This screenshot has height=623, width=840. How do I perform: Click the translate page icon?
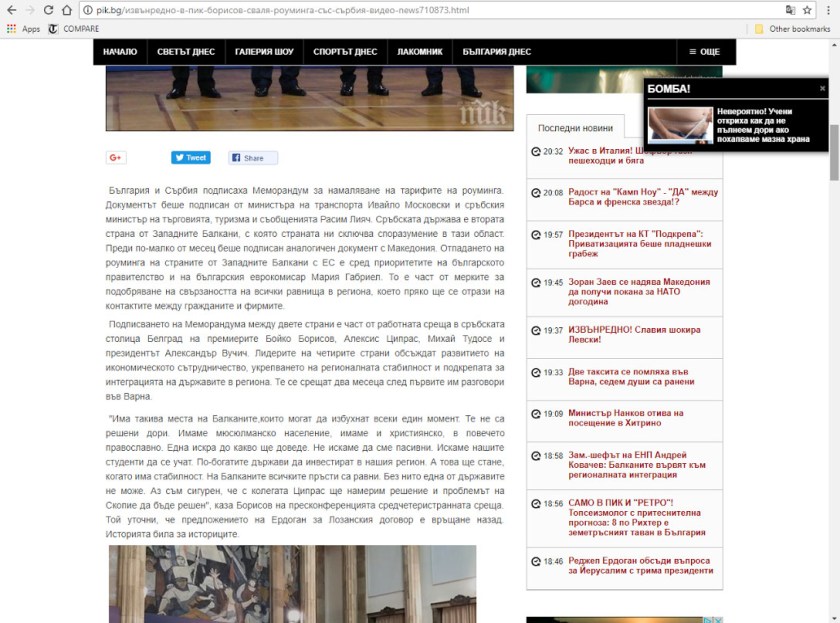[790, 10]
